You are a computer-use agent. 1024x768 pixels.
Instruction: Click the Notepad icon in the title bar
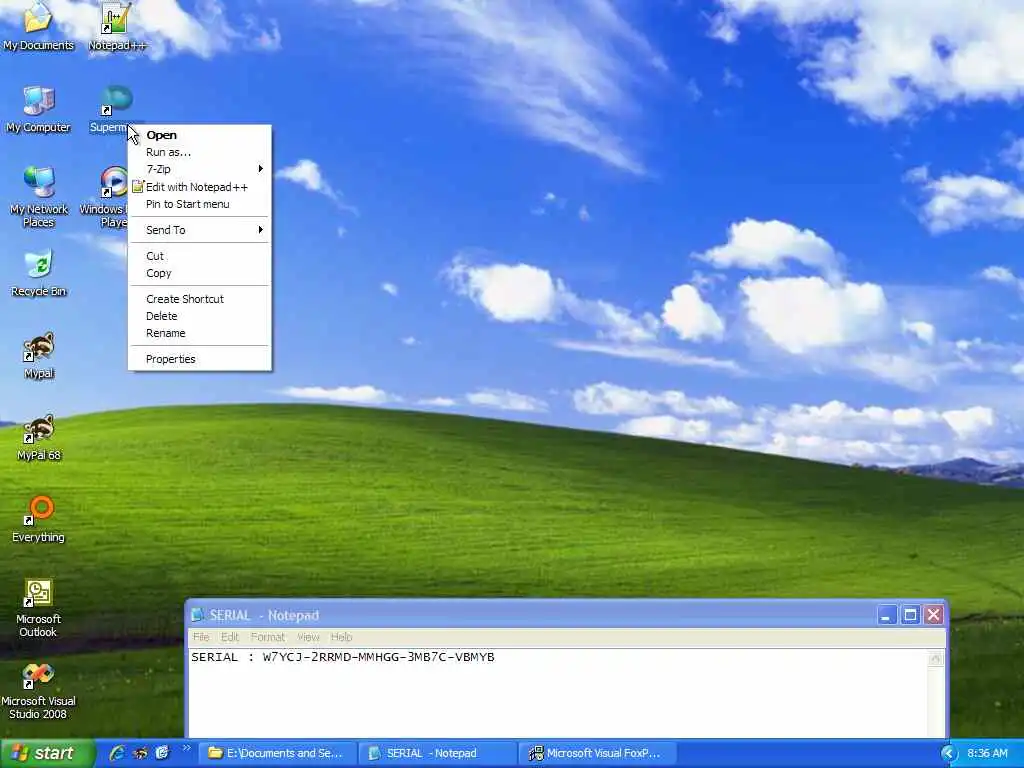click(x=197, y=615)
